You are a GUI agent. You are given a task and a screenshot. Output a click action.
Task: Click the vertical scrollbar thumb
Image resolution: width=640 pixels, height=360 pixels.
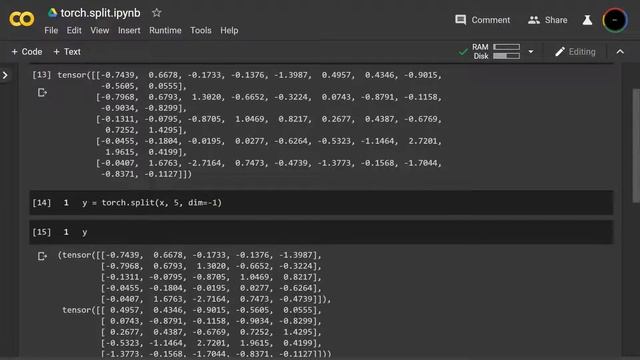pyautogui.click(x=636, y=145)
